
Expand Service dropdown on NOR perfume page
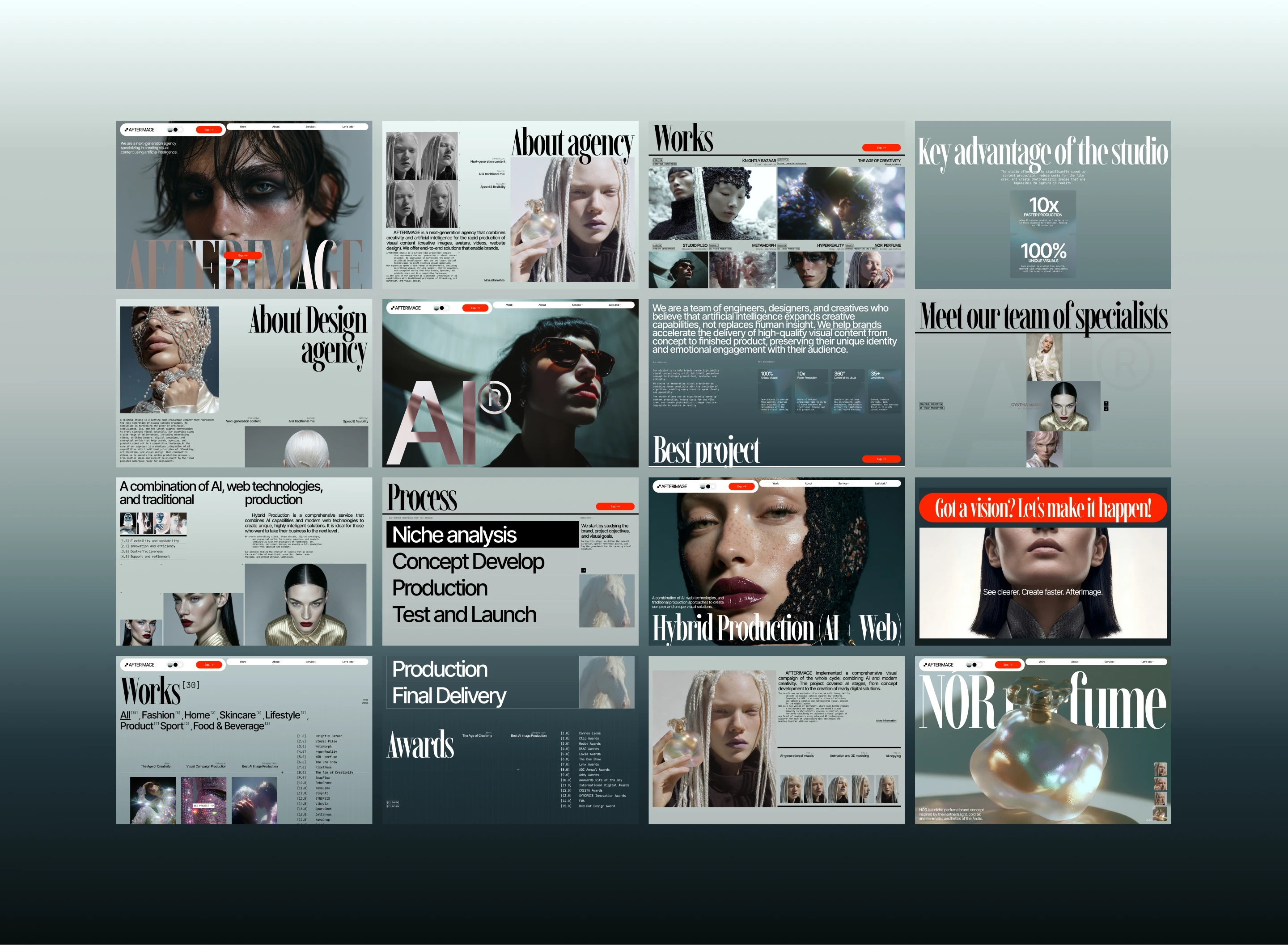click(x=1110, y=662)
